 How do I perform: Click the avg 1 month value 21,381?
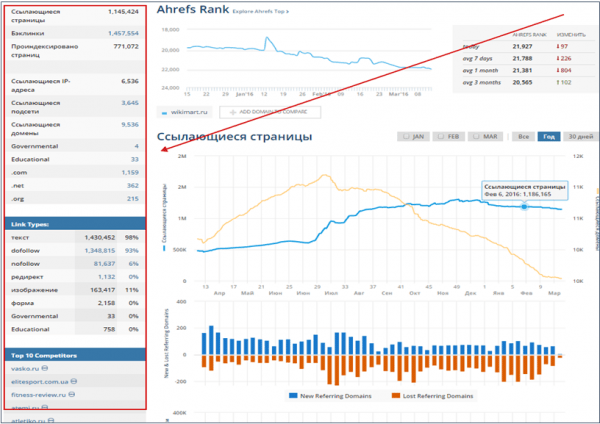pyautogui.click(x=522, y=70)
